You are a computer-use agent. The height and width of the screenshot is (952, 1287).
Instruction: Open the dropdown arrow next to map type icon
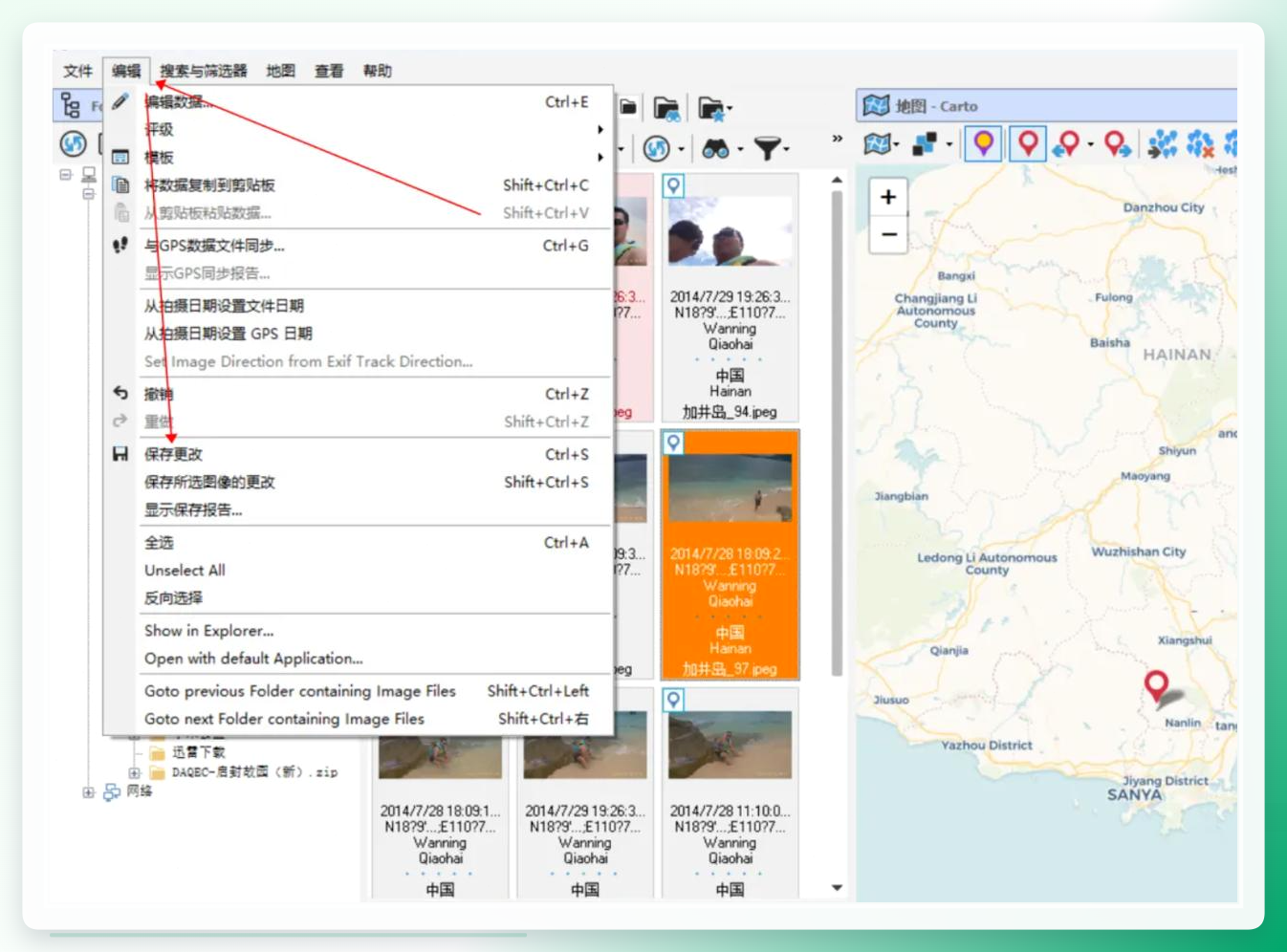pyautogui.click(x=896, y=145)
